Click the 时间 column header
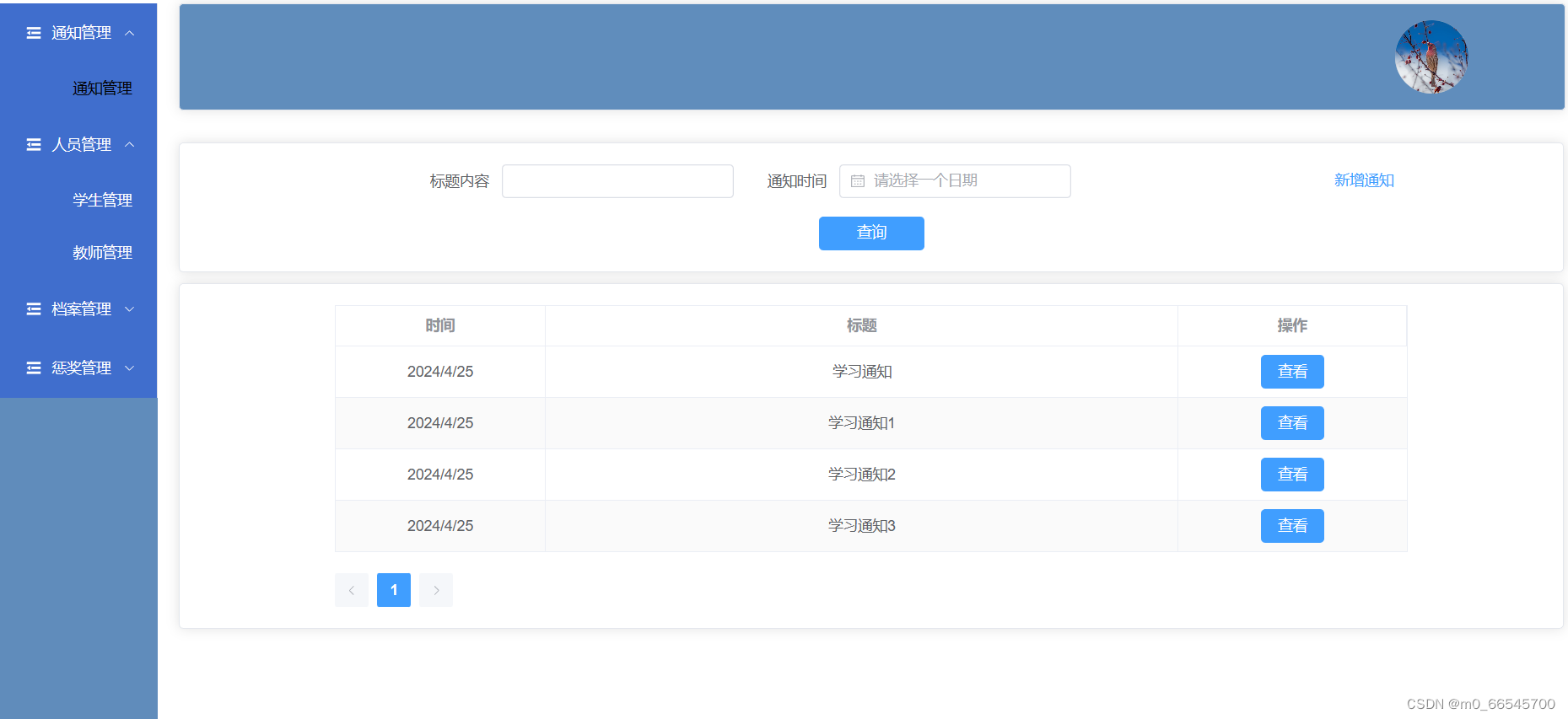This screenshot has width=1568, height=719. (440, 326)
